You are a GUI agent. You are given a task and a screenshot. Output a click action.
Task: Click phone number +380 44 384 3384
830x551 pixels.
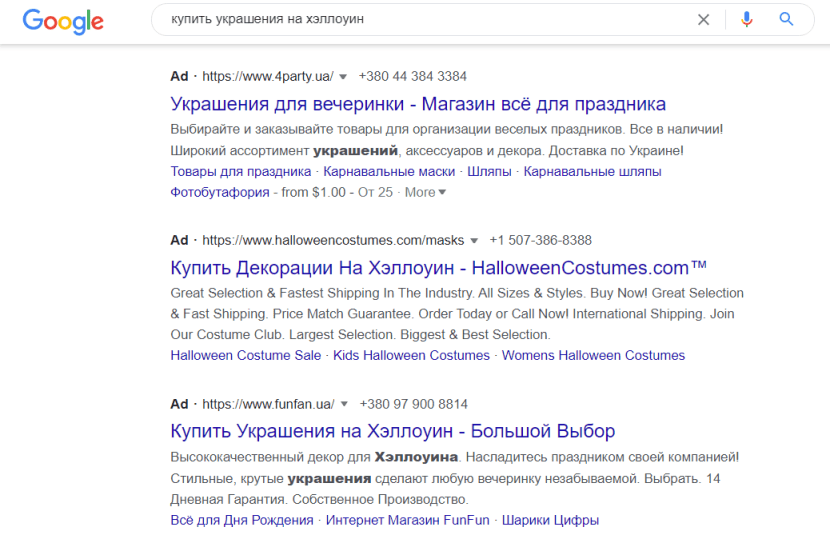click(x=412, y=76)
